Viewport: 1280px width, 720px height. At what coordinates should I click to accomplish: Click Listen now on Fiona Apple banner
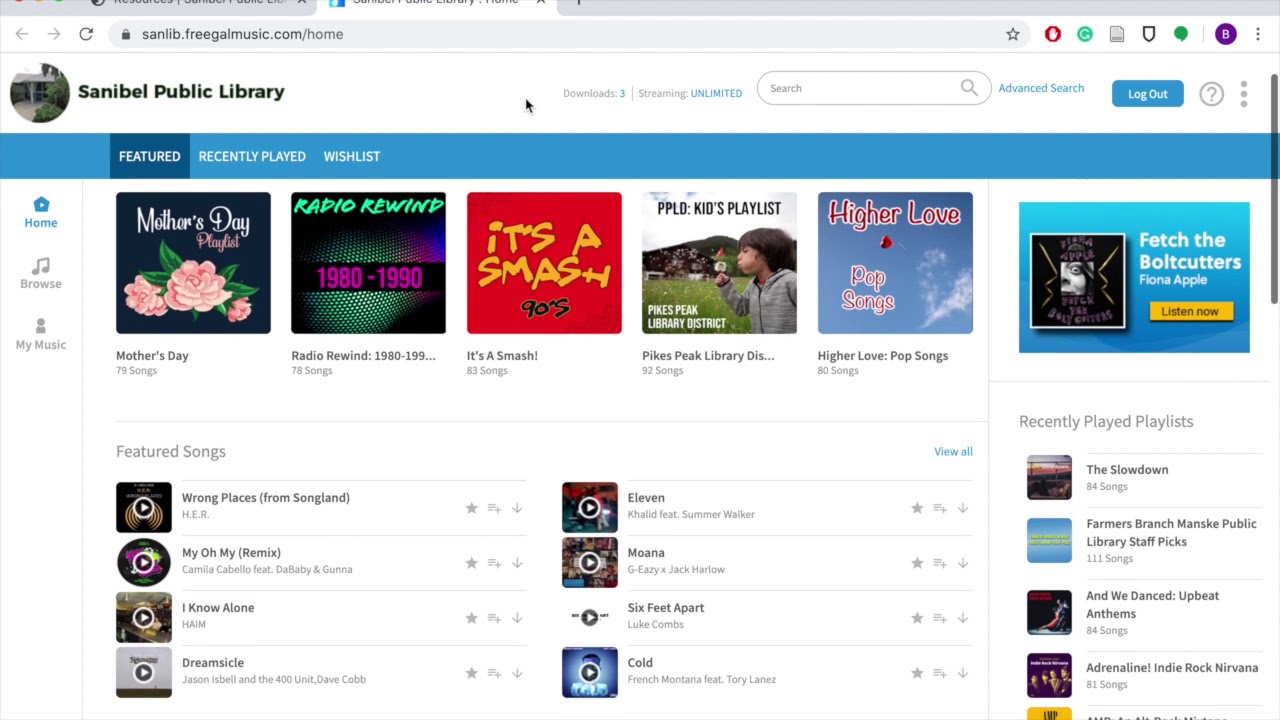pyautogui.click(x=1190, y=311)
